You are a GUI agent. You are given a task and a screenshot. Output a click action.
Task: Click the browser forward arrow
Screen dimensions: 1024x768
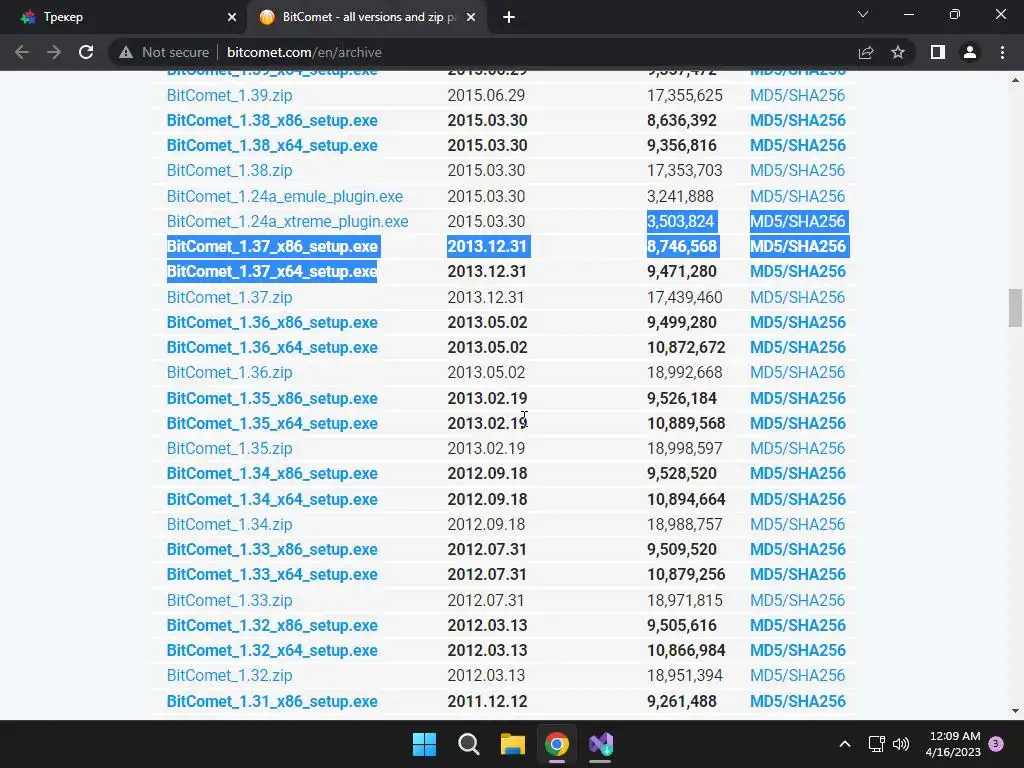(x=54, y=52)
